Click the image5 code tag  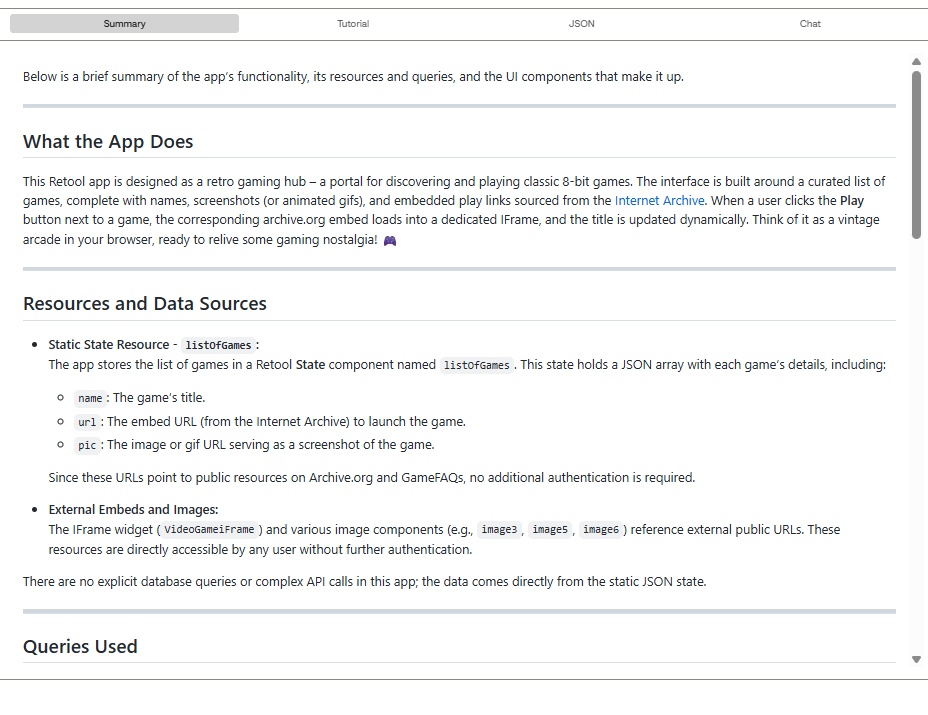click(x=550, y=530)
